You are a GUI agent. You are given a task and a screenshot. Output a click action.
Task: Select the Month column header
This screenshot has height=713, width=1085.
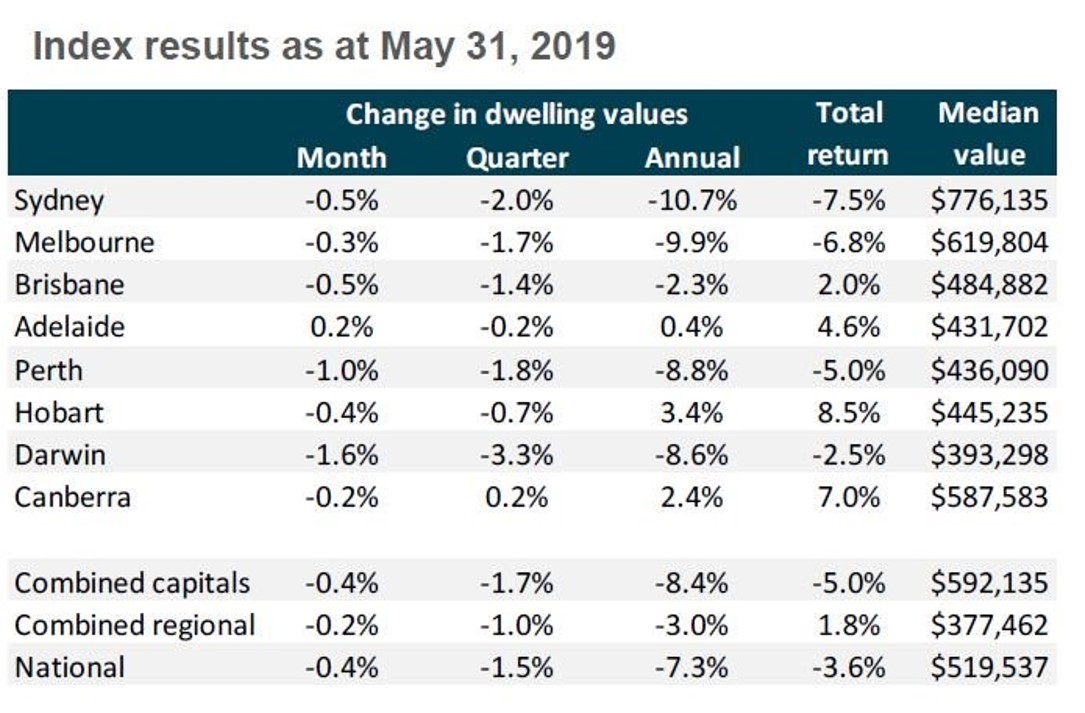(x=341, y=158)
